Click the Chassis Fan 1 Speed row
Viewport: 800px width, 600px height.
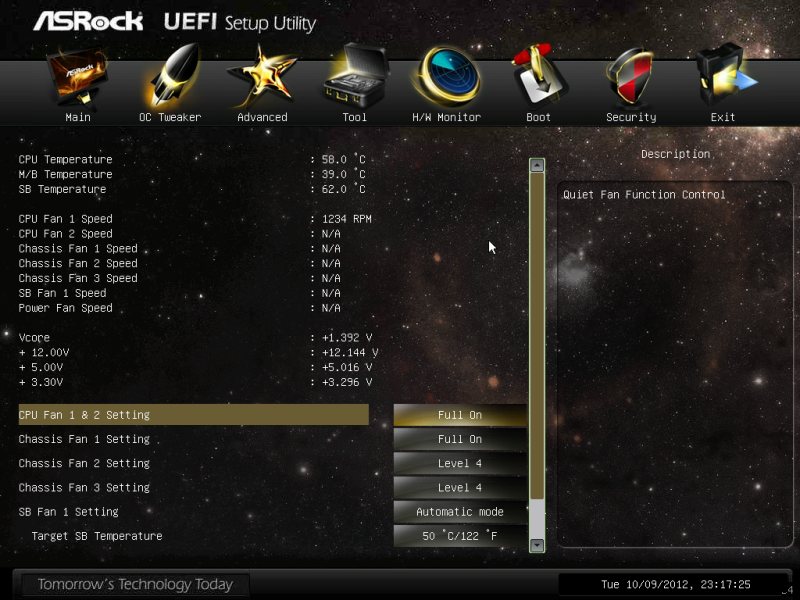180,248
